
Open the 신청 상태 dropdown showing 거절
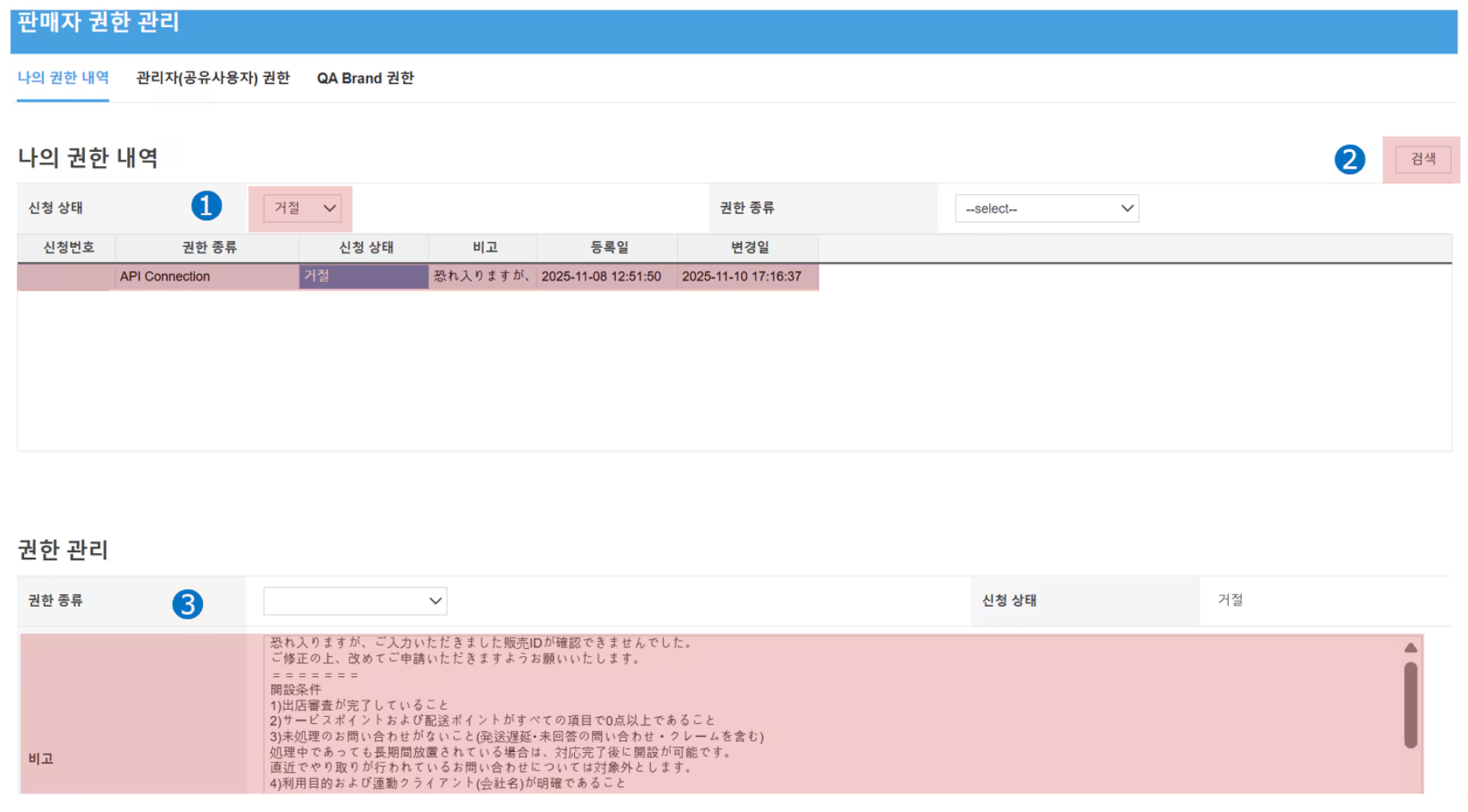point(302,209)
